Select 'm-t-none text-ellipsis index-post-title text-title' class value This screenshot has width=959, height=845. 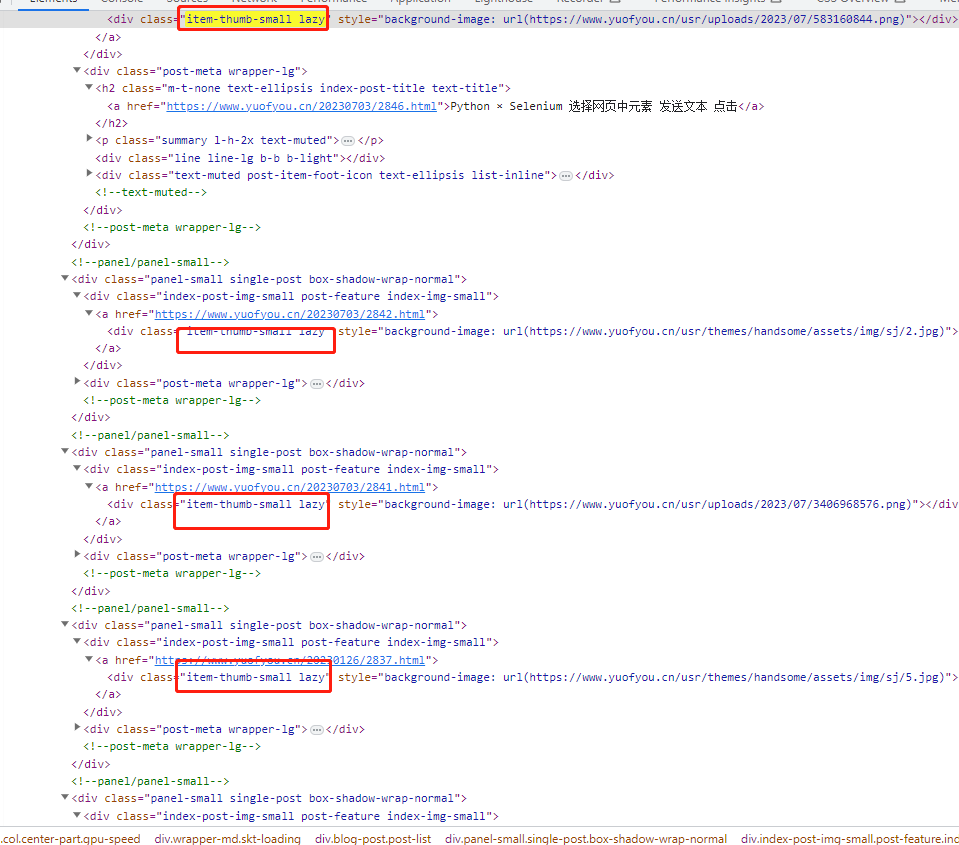point(335,89)
